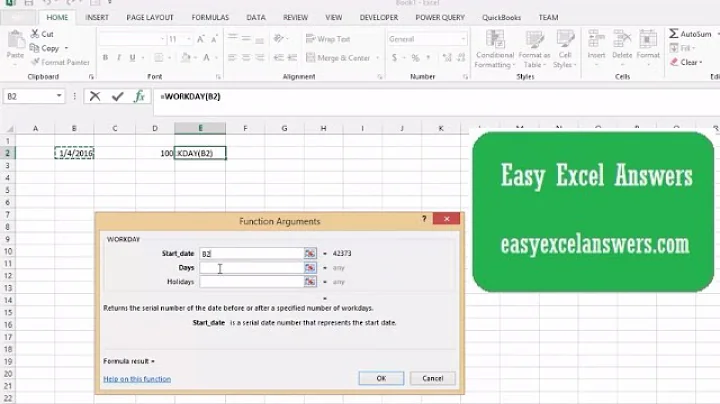Open the POWER QUERY tab
Viewport: 720px width, 404px height.
coord(440,17)
